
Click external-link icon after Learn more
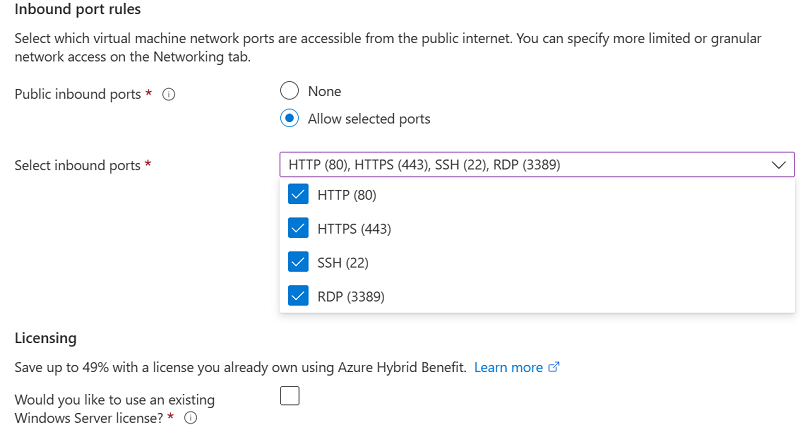click(x=554, y=367)
